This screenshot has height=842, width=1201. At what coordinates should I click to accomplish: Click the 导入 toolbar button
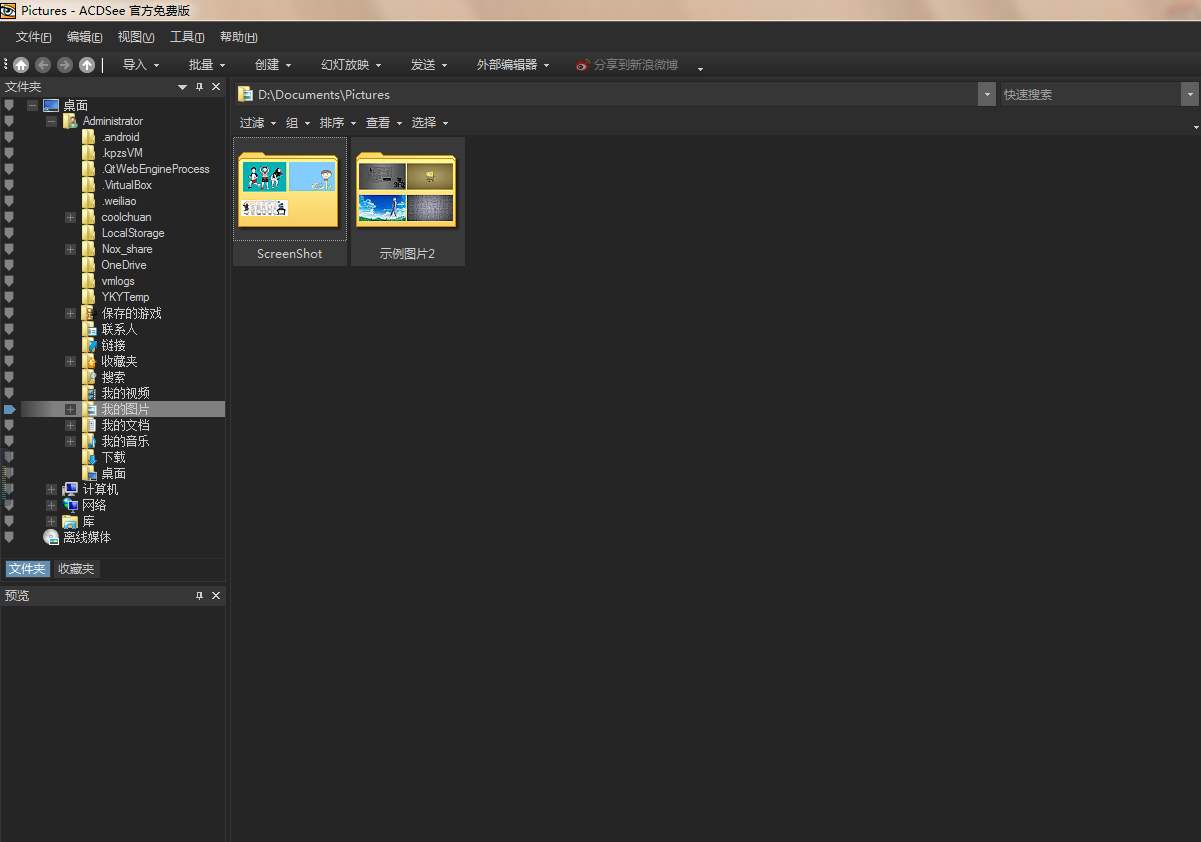coord(140,65)
